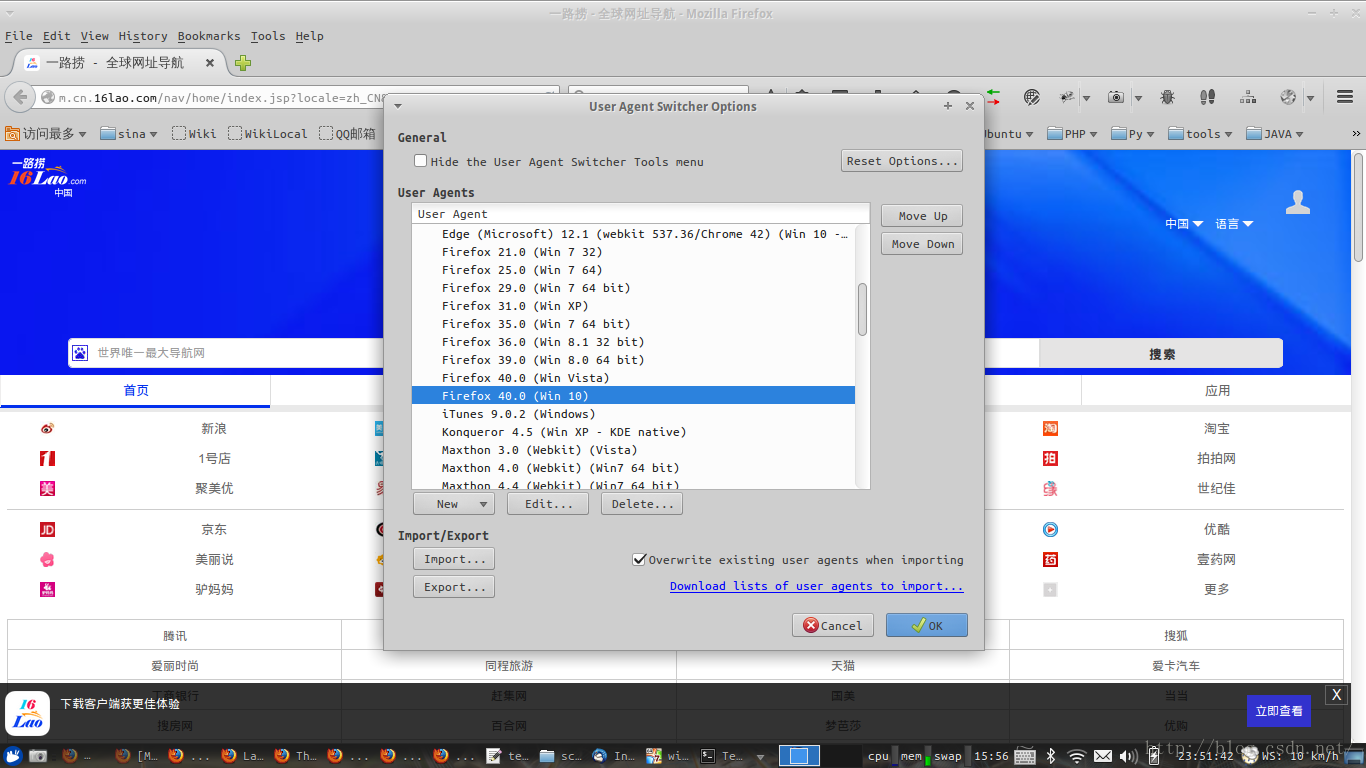This screenshot has width=1366, height=768.
Task: Switch to the 首页 tab on page
Action: (x=136, y=391)
